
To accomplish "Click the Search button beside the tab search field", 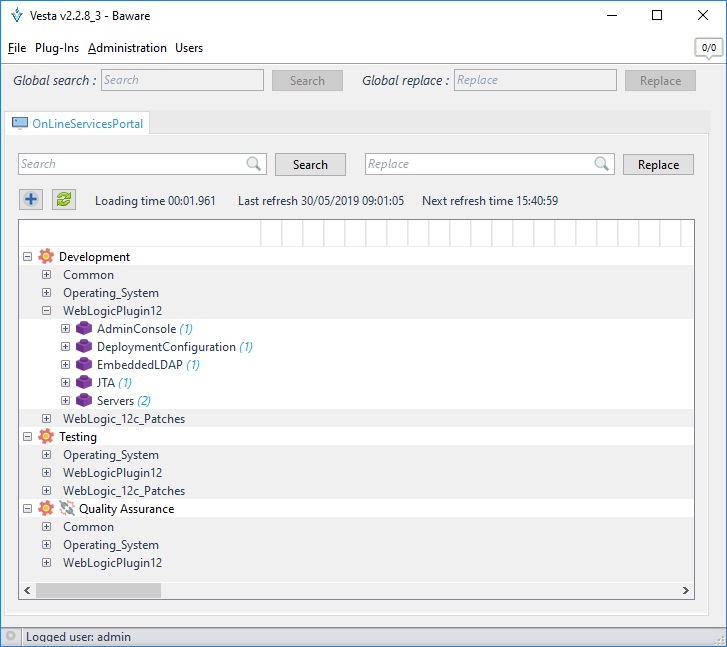I will [310, 165].
